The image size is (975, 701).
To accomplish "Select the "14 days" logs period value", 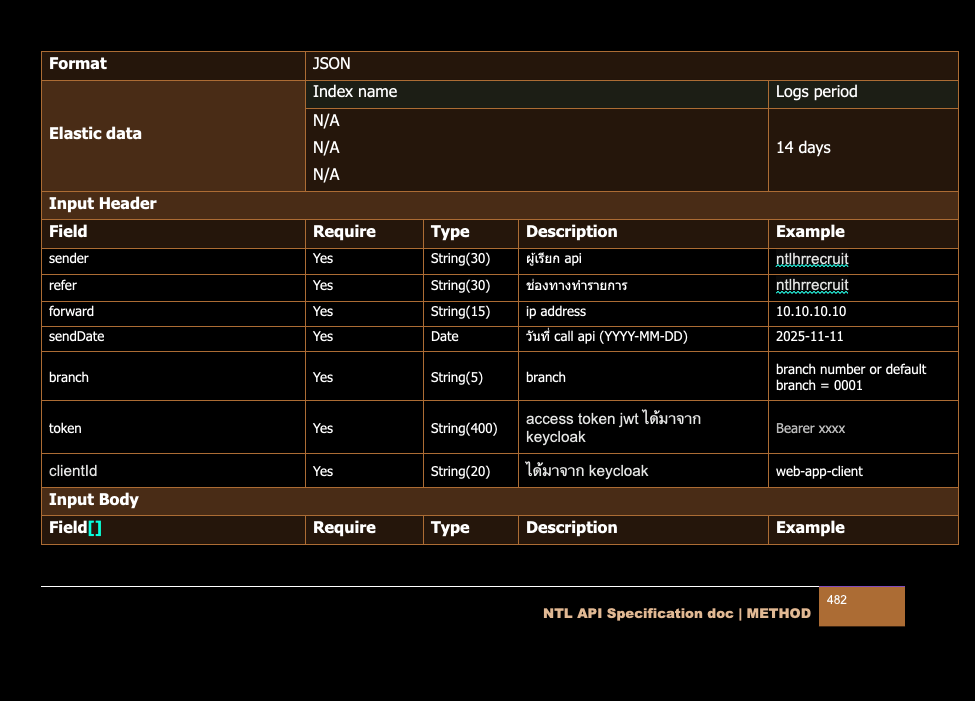I will pyautogui.click(x=803, y=148).
